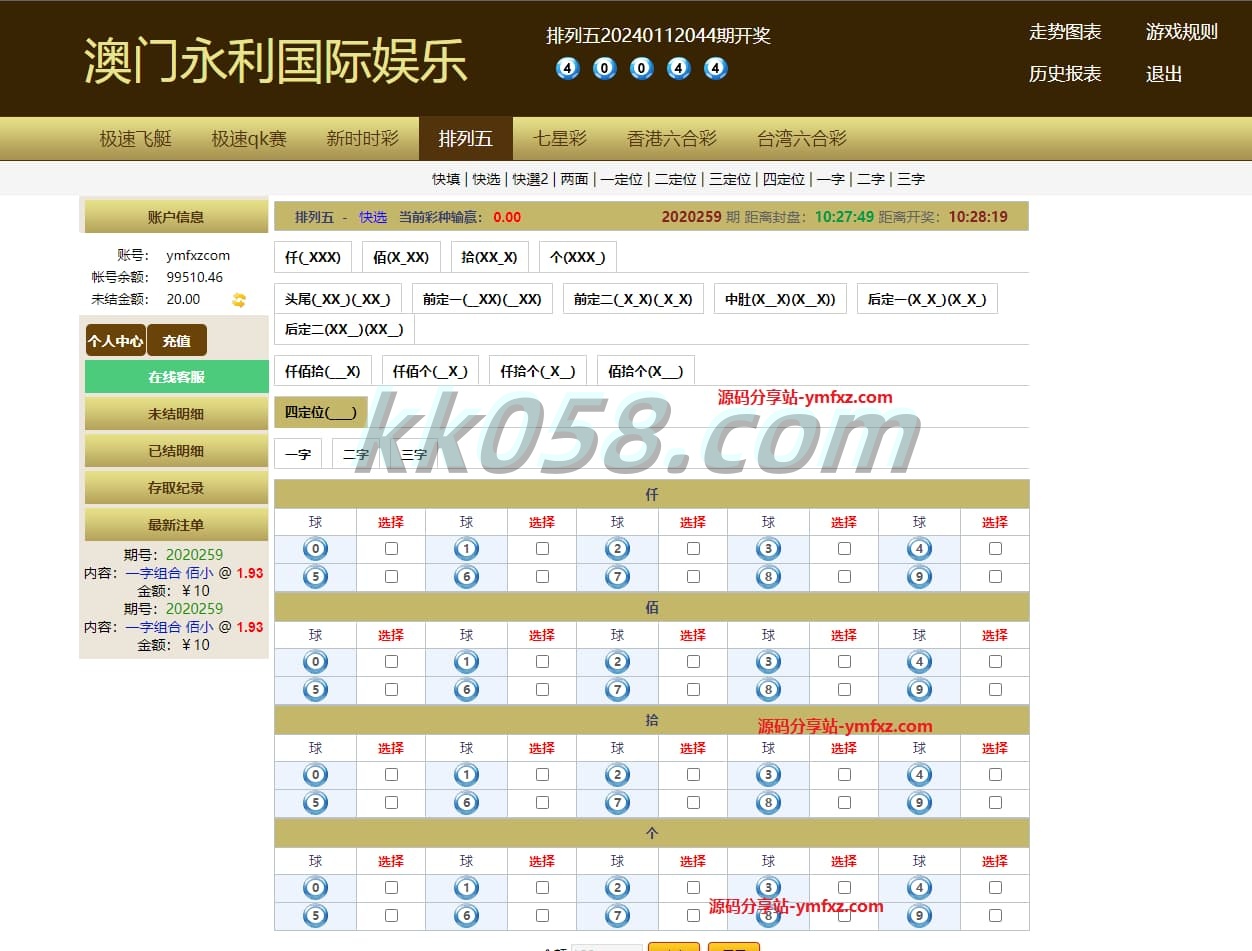Open the 两面 sub-navigation link

(x=574, y=179)
